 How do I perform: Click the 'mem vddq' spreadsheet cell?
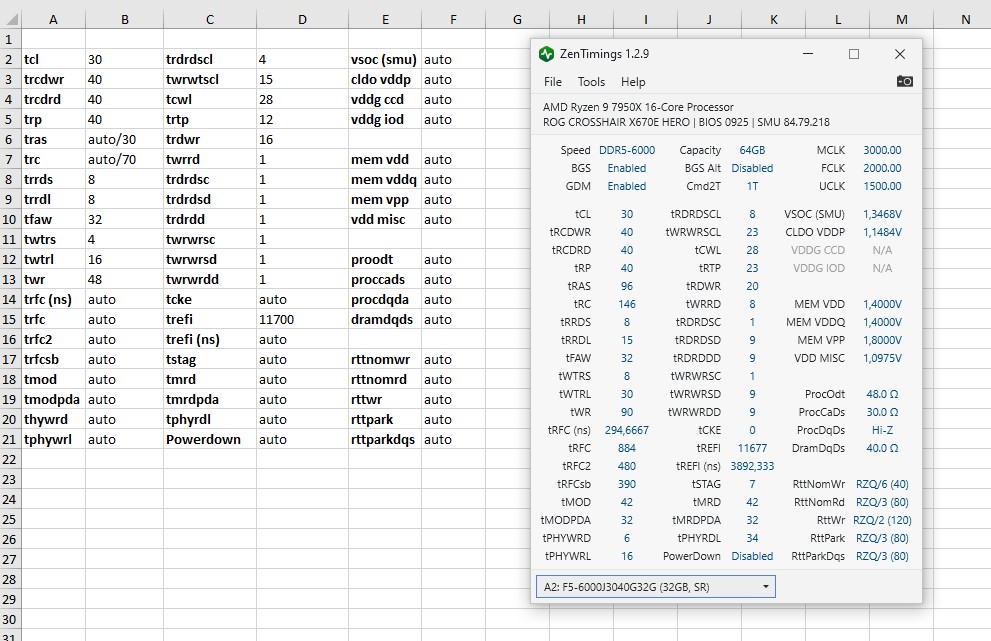385,180
